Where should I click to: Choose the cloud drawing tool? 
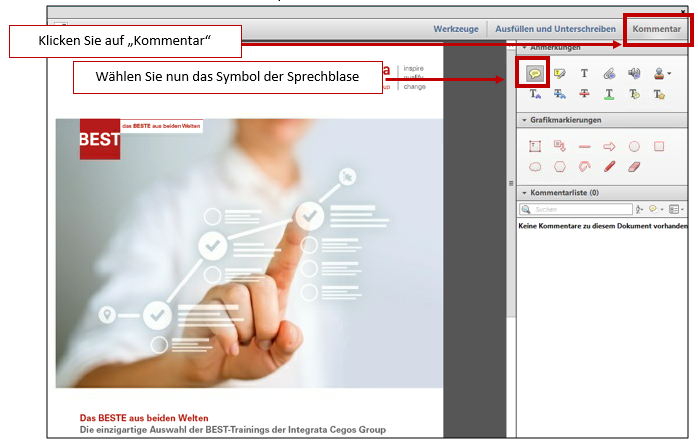point(535,167)
